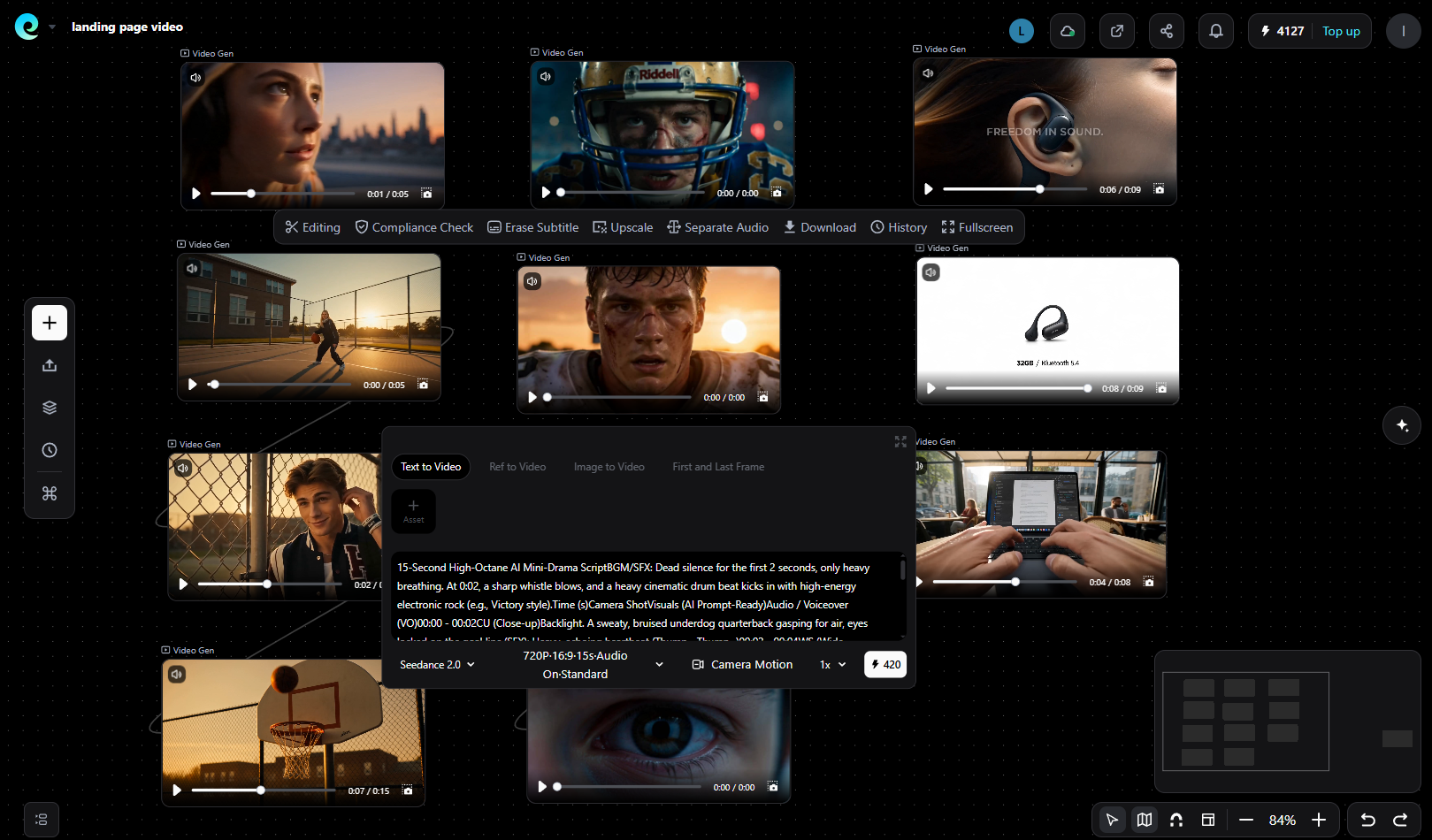
Task: Add an Asset in the prompt panel
Action: point(413,511)
